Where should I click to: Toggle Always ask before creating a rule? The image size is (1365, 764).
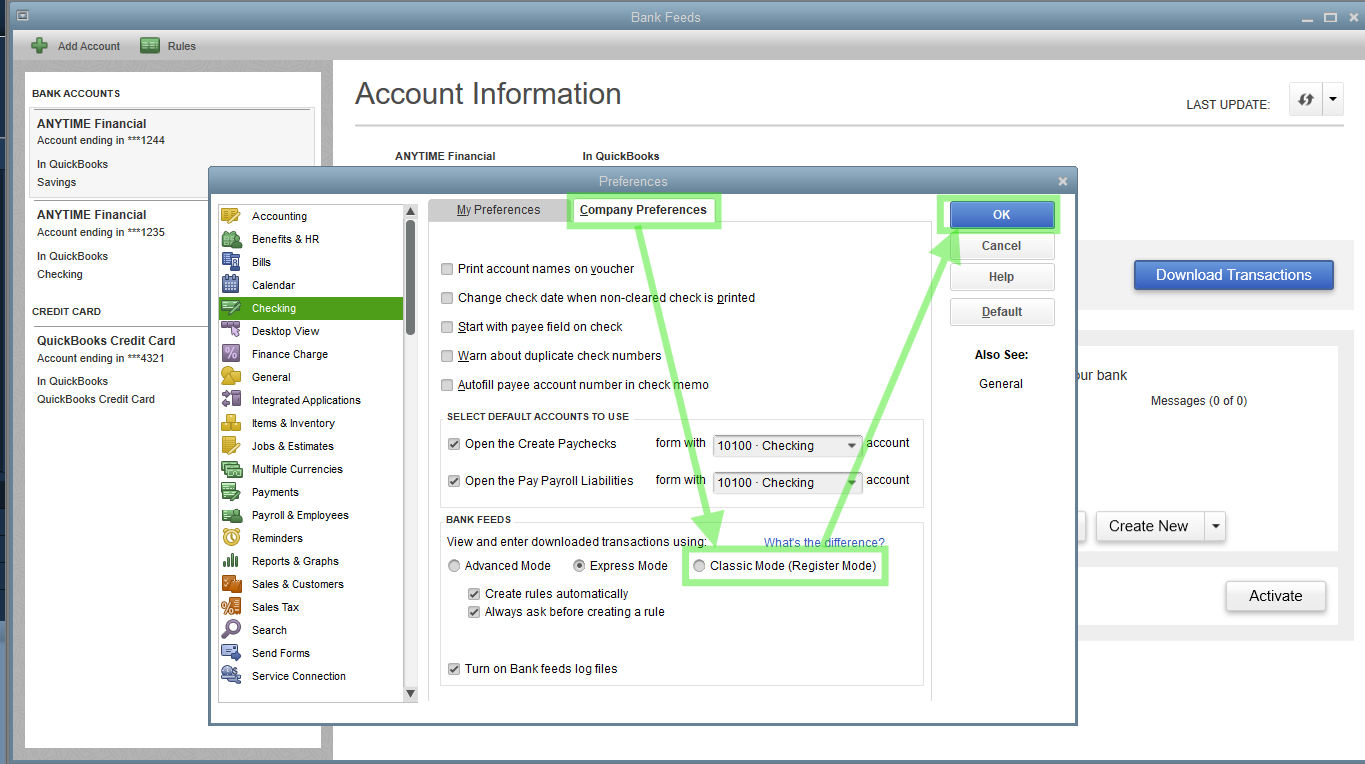click(474, 612)
